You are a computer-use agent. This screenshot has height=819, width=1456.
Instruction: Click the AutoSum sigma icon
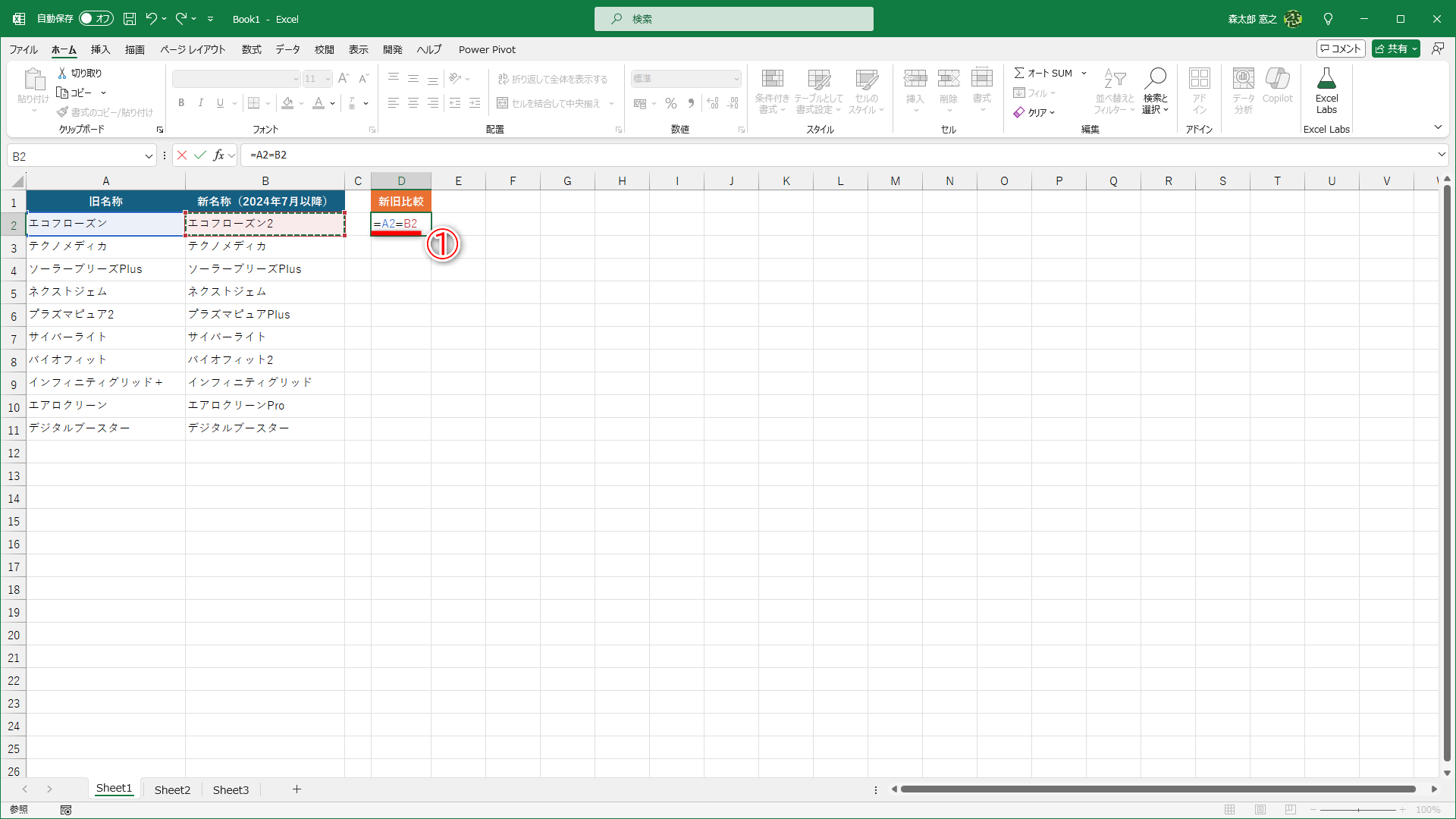tap(1019, 73)
